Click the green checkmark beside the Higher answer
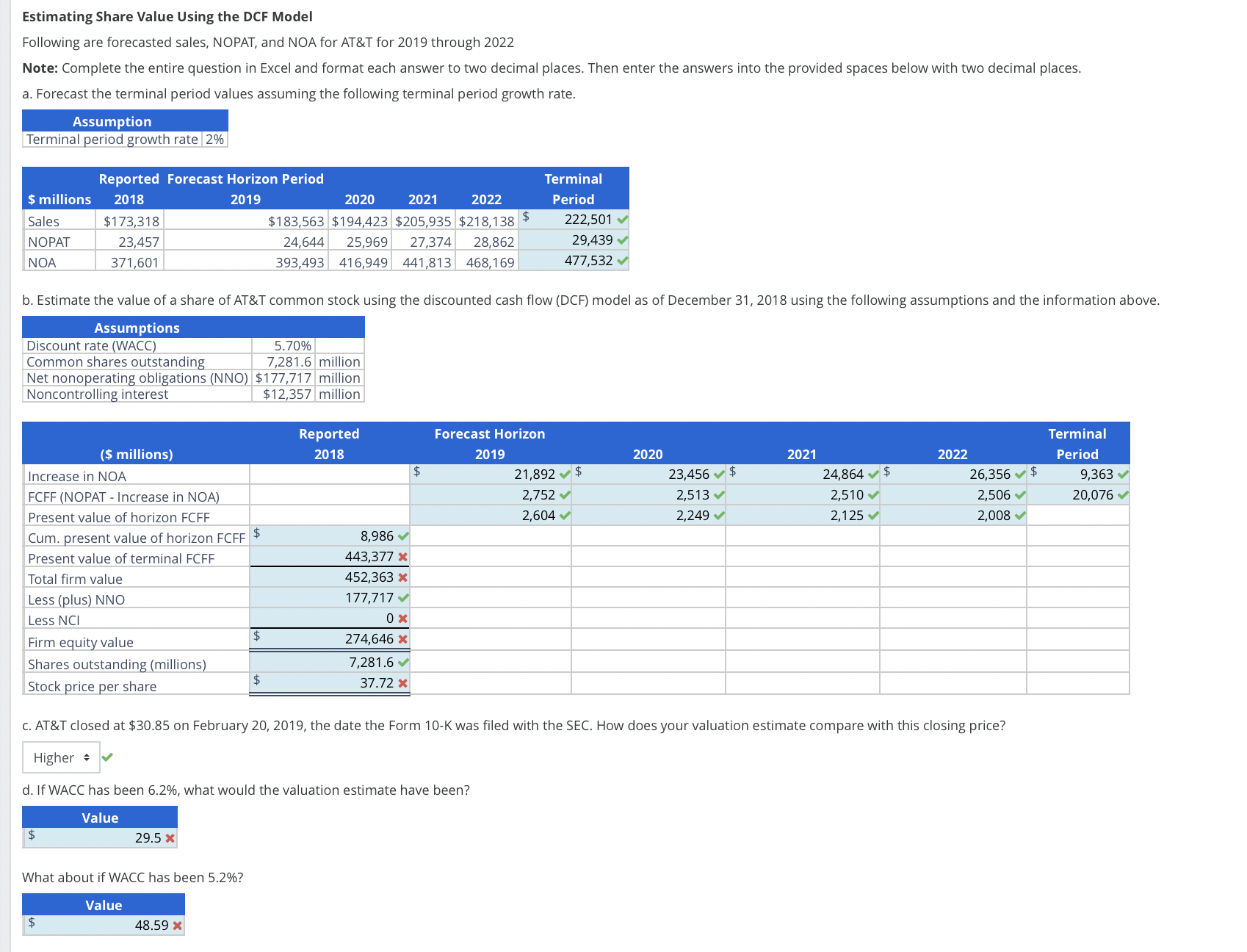 point(107,757)
